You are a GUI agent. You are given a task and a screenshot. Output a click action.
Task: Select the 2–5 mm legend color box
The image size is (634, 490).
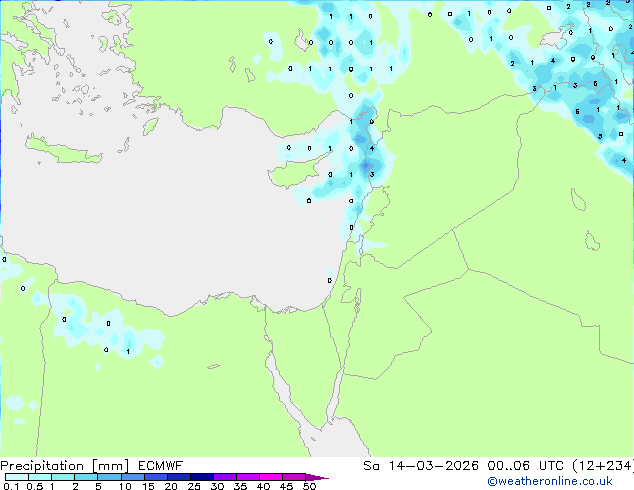tap(86, 477)
